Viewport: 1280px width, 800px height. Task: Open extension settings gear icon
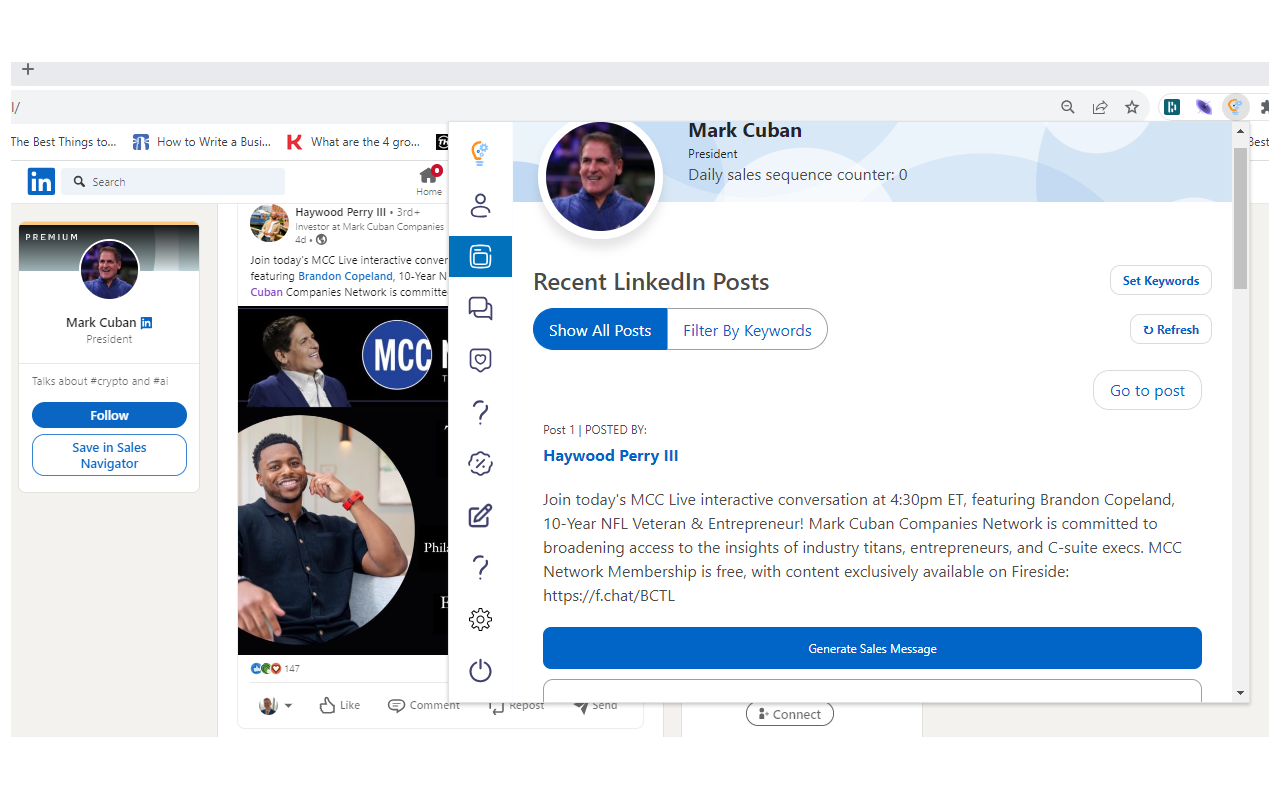tap(480, 620)
